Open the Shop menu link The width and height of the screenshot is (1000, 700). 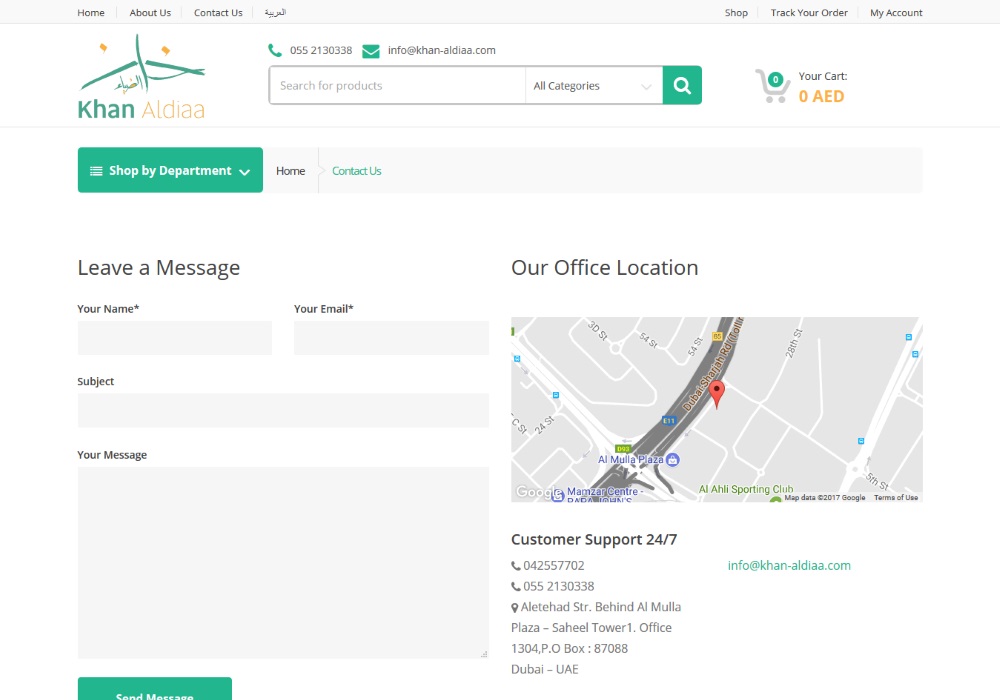click(736, 13)
